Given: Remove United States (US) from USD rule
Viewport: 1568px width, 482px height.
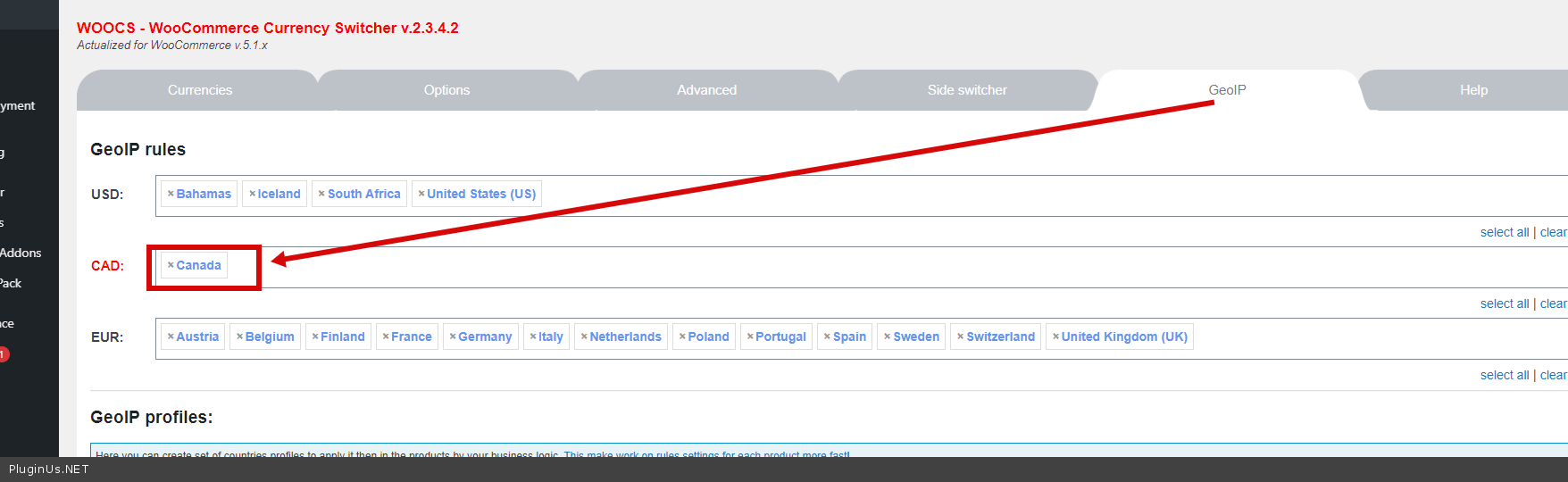Looking at the screenshot, I should click(x=421, y=194).
